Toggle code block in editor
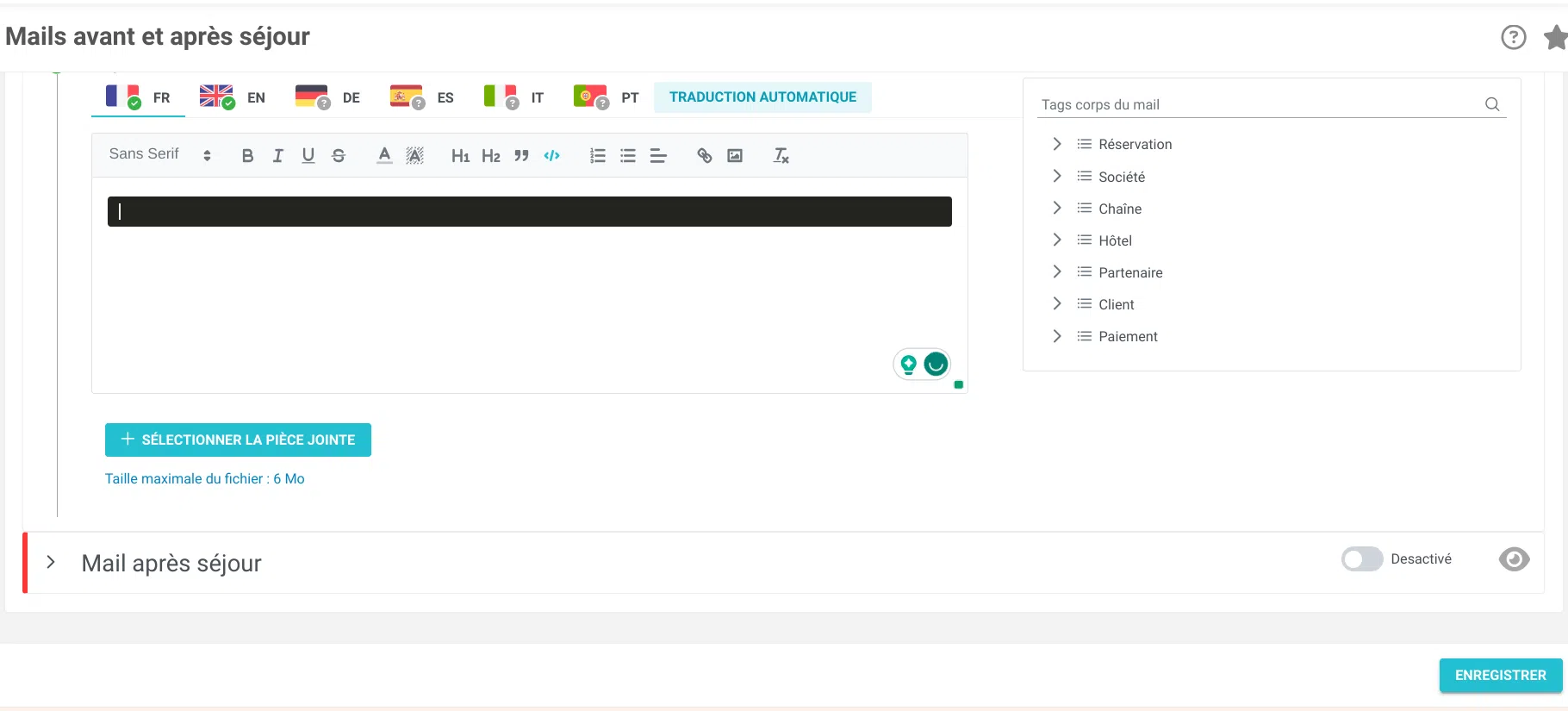The height and width of the screenshot is (711, 1568). point(551,156)
